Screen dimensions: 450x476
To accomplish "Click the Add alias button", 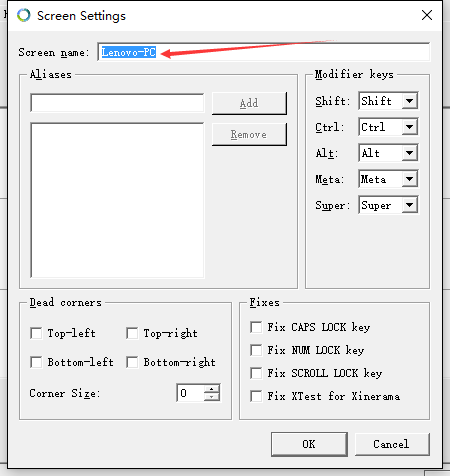I will point(249,103).
